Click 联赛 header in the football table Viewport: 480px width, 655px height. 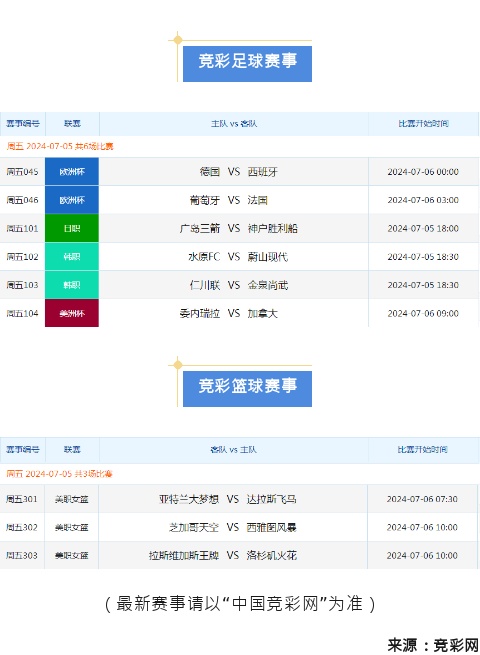point(72,124)
